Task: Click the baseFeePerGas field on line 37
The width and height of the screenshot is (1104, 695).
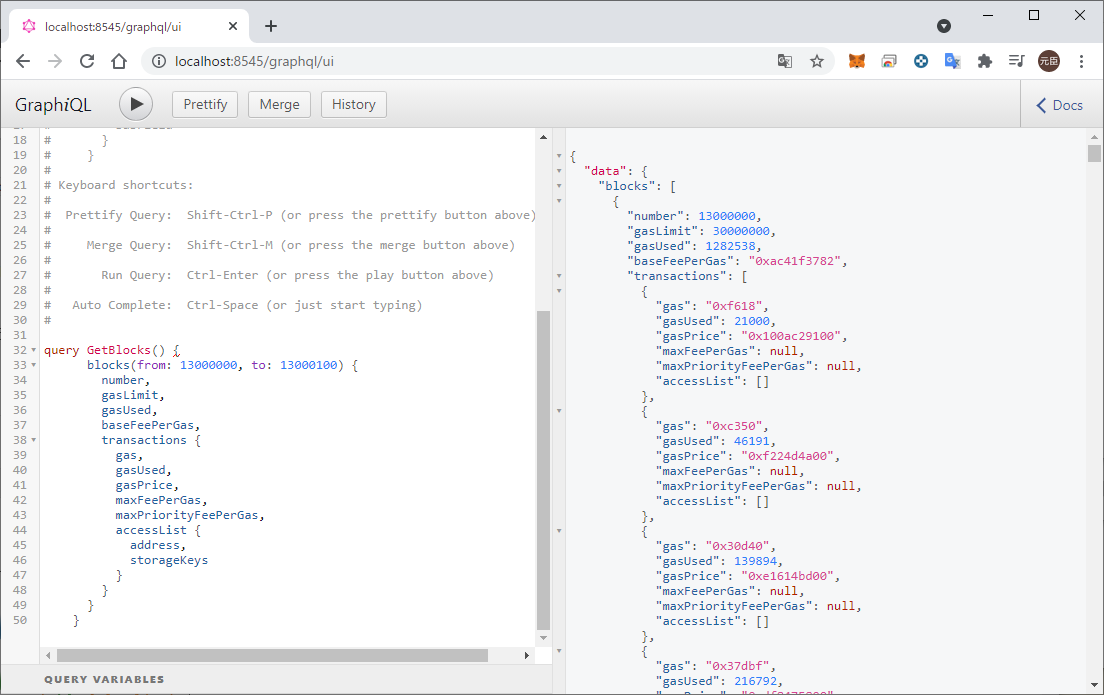Action: click(148, 425)
